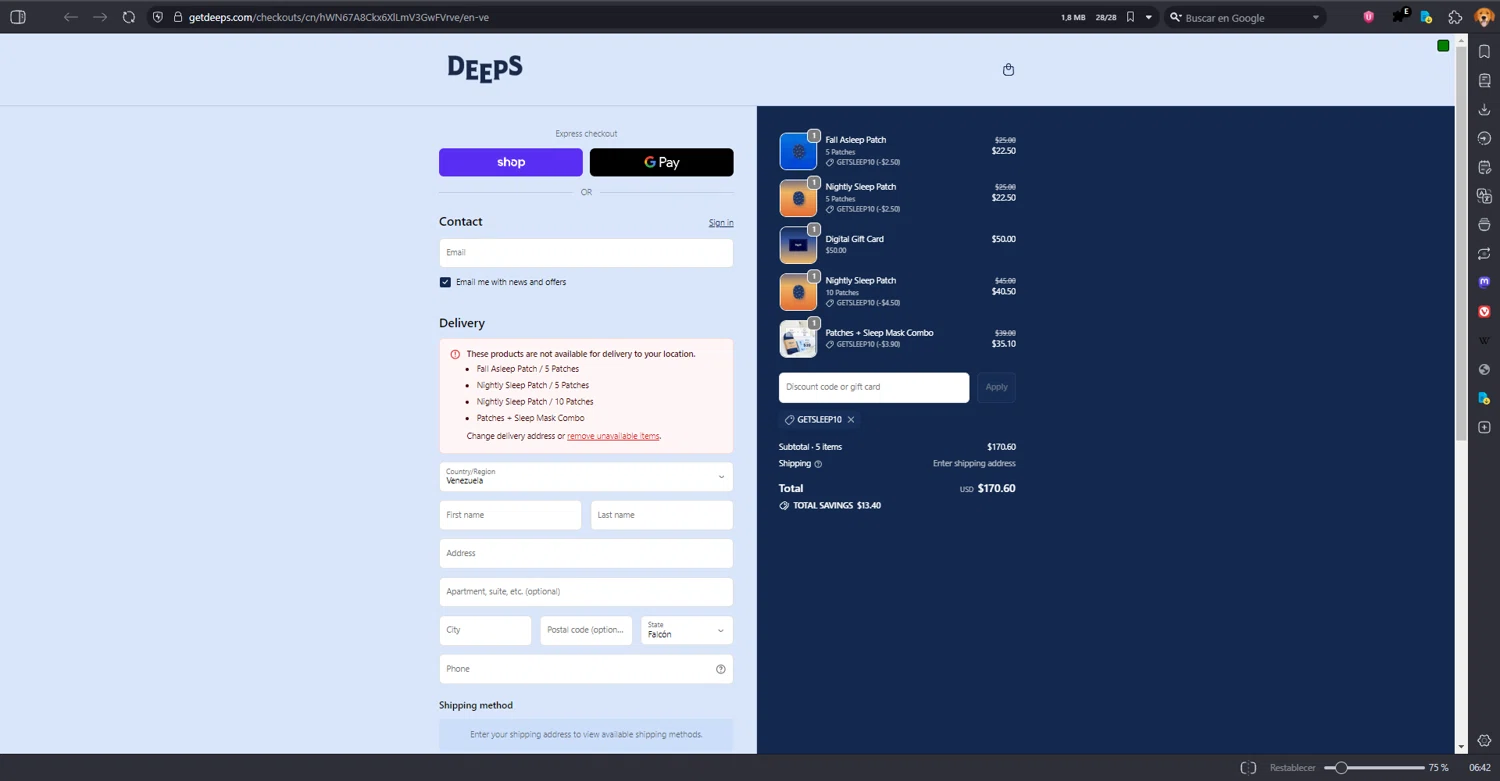Open the Reading List side panel
The image size is (1500, 781).
point(1484,80)
